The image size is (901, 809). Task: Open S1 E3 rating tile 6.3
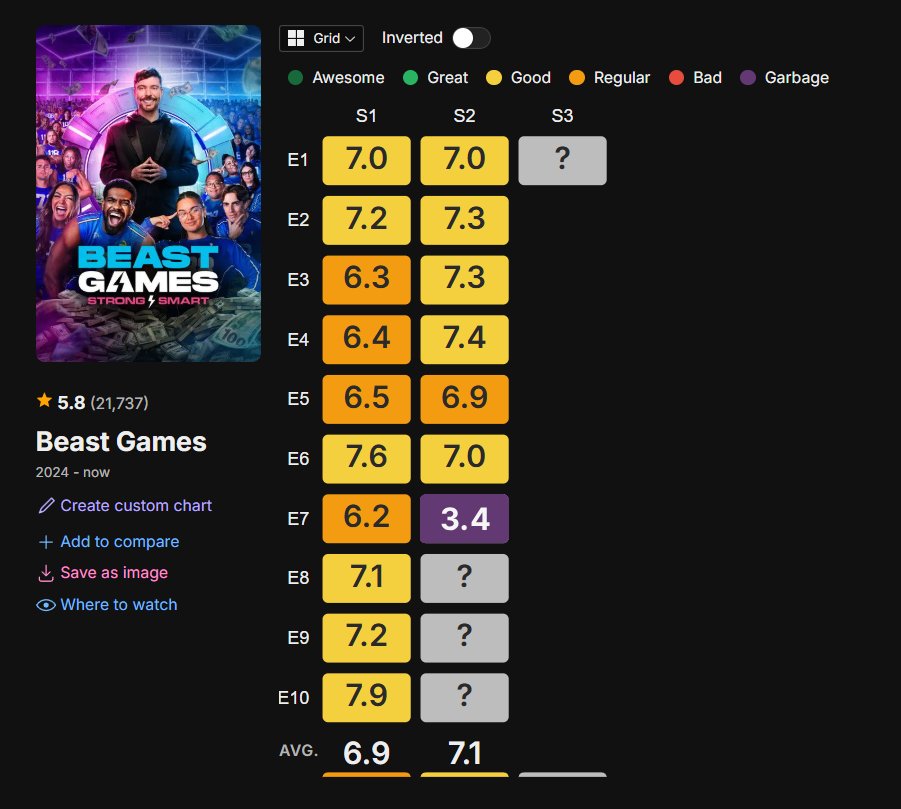point(367,280)
